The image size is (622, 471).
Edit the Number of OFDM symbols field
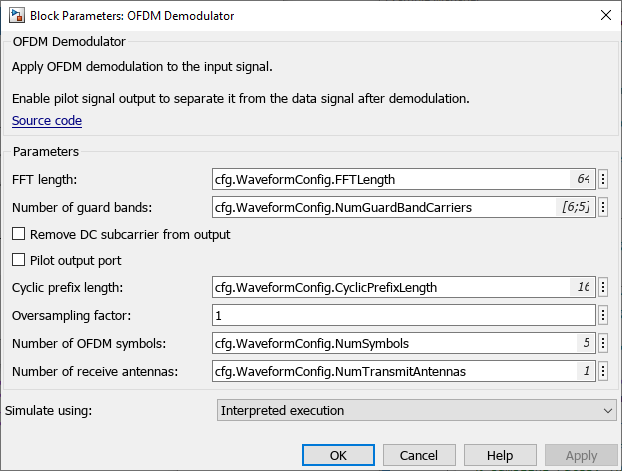pos(390,344)
